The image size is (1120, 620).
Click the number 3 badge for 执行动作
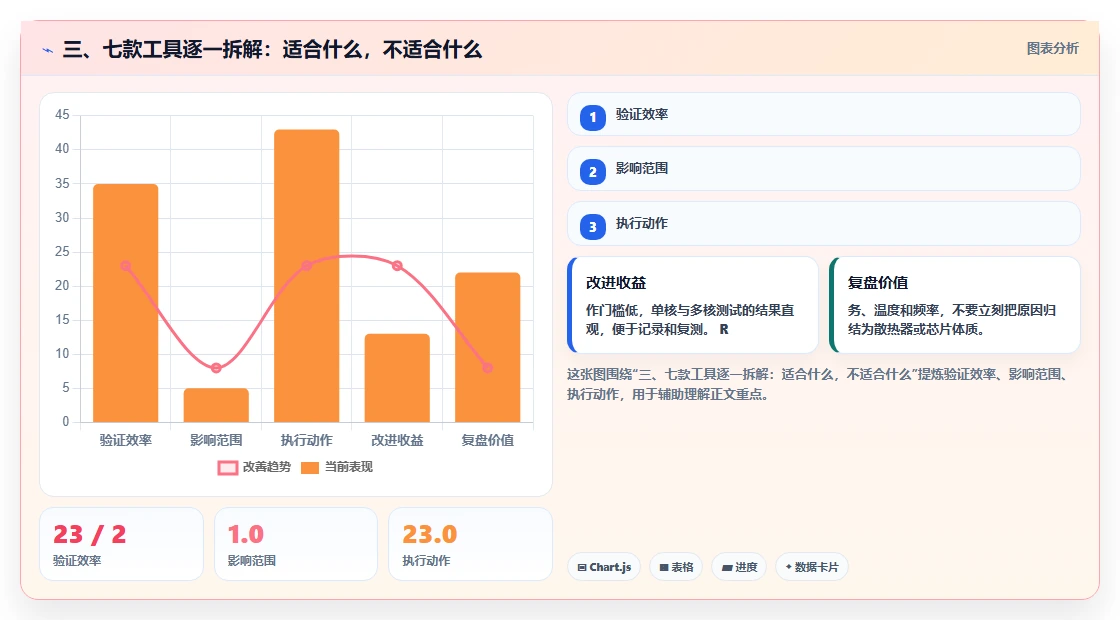(592, 227)
